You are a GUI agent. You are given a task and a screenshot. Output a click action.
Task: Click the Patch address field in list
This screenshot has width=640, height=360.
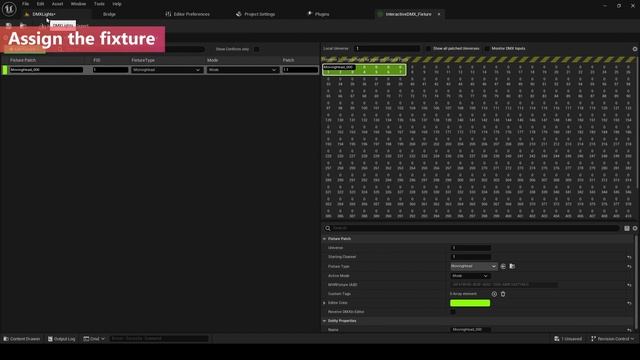tap(300, 70)
